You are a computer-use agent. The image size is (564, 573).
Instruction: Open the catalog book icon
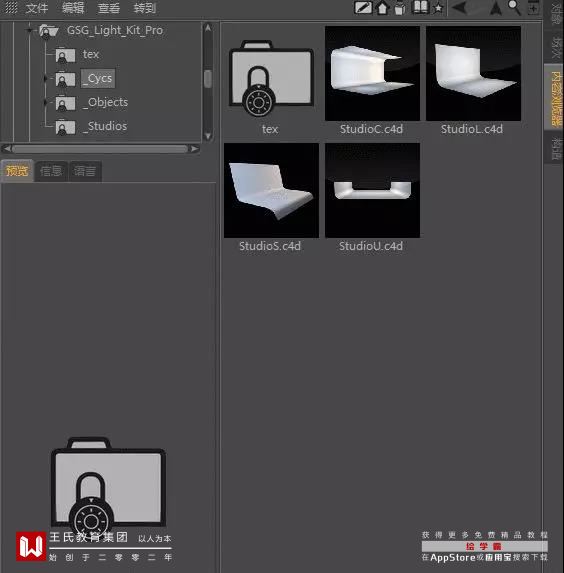(420, 7)
